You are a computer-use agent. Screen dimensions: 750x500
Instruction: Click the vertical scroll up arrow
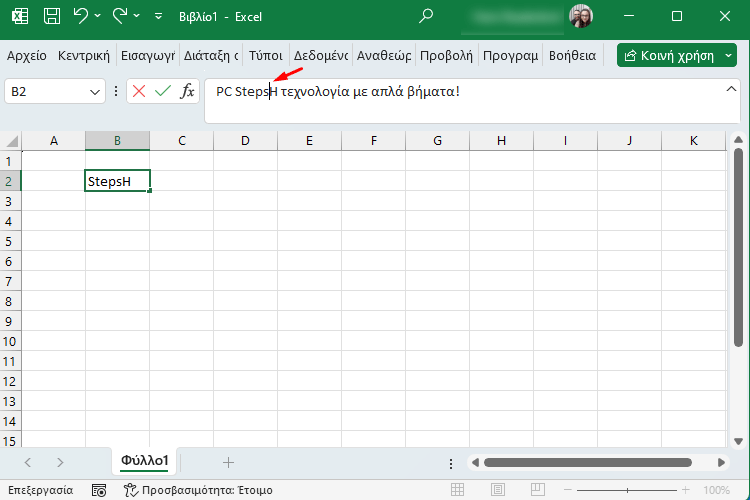(738, 140)
